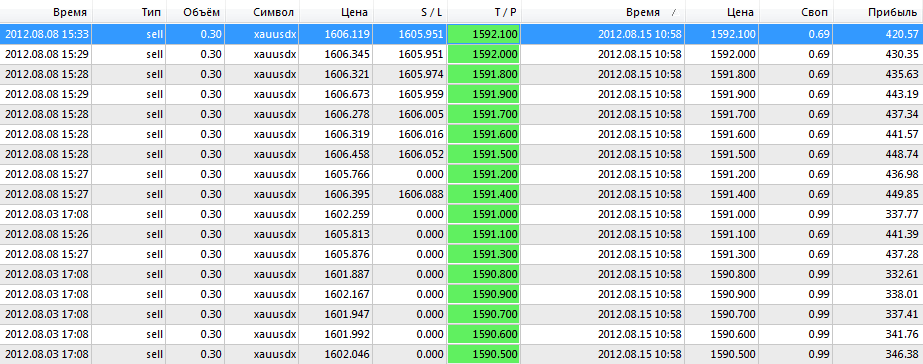Select open price cell 1605.766
Viewport: 923px width, 364px height.
click(x=336, y=174)
